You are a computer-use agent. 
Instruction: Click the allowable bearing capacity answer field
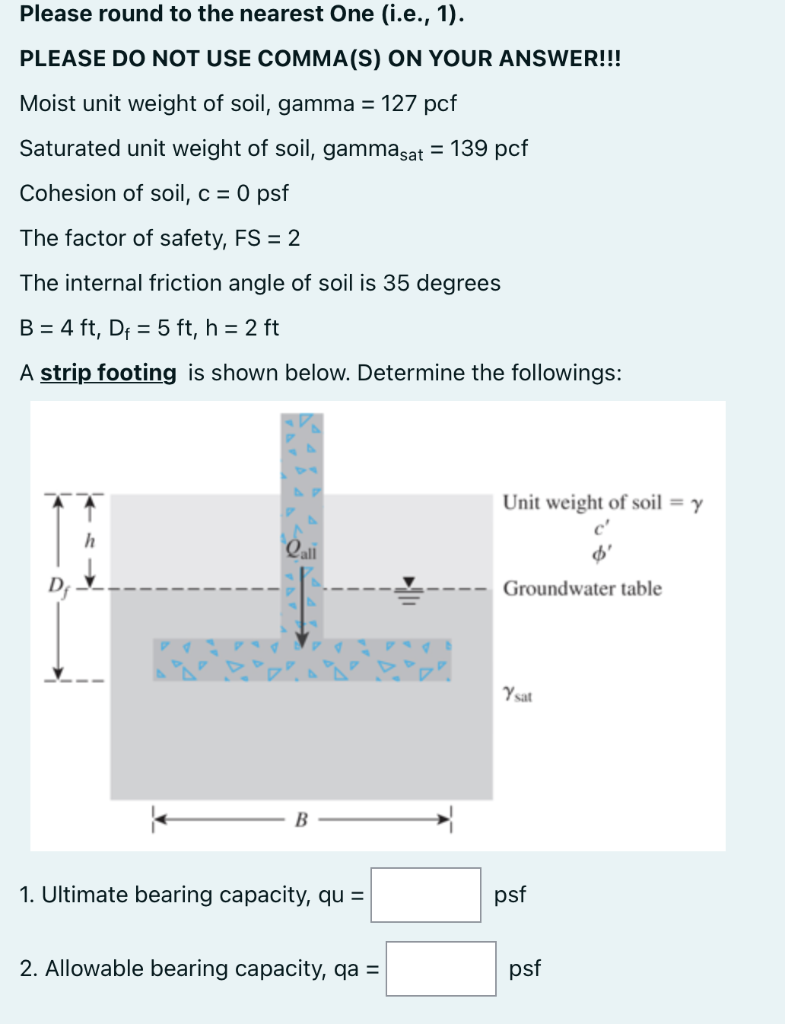point(439,969)
